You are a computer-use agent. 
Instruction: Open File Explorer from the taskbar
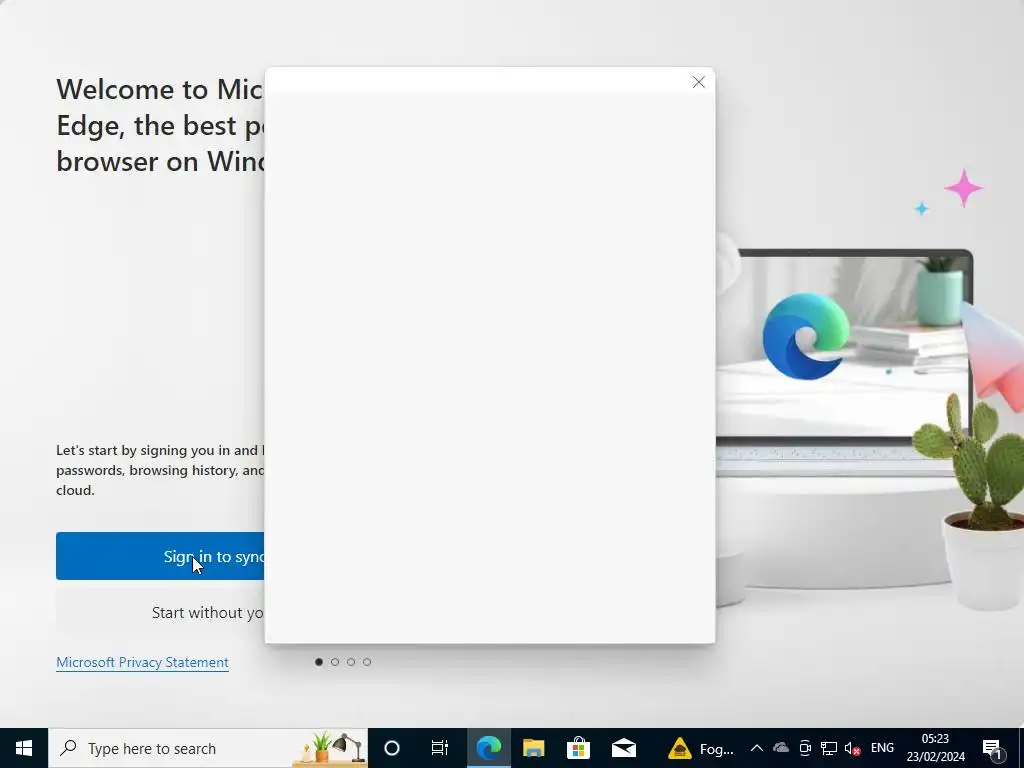click(534, 748)
